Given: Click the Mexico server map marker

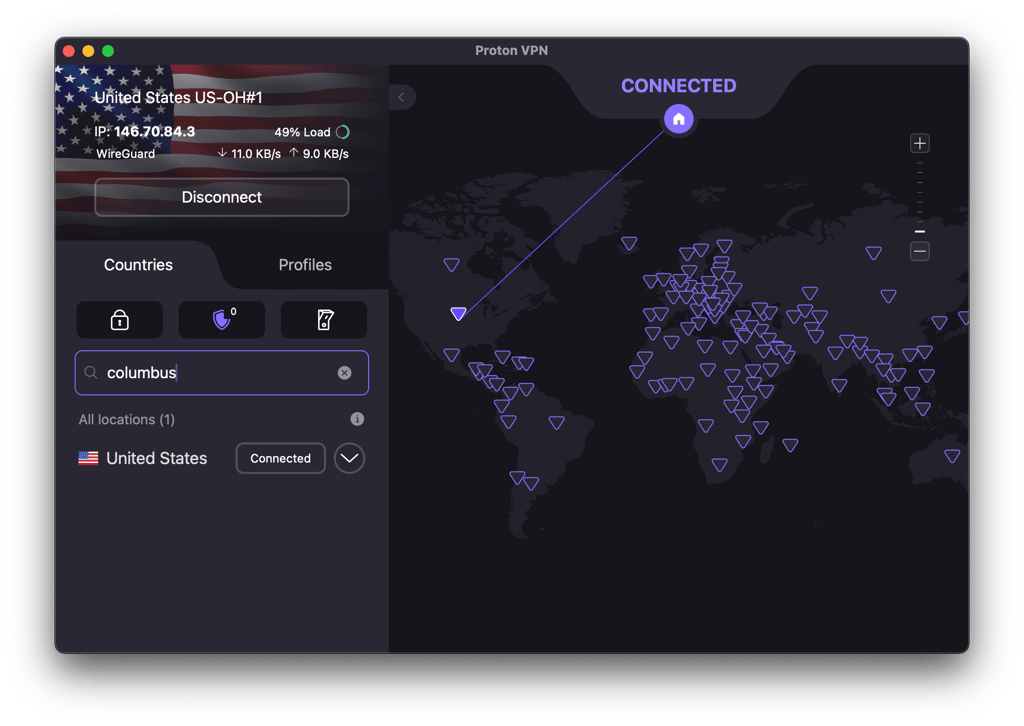Looking at the screenshot, I should coord(451,355).
